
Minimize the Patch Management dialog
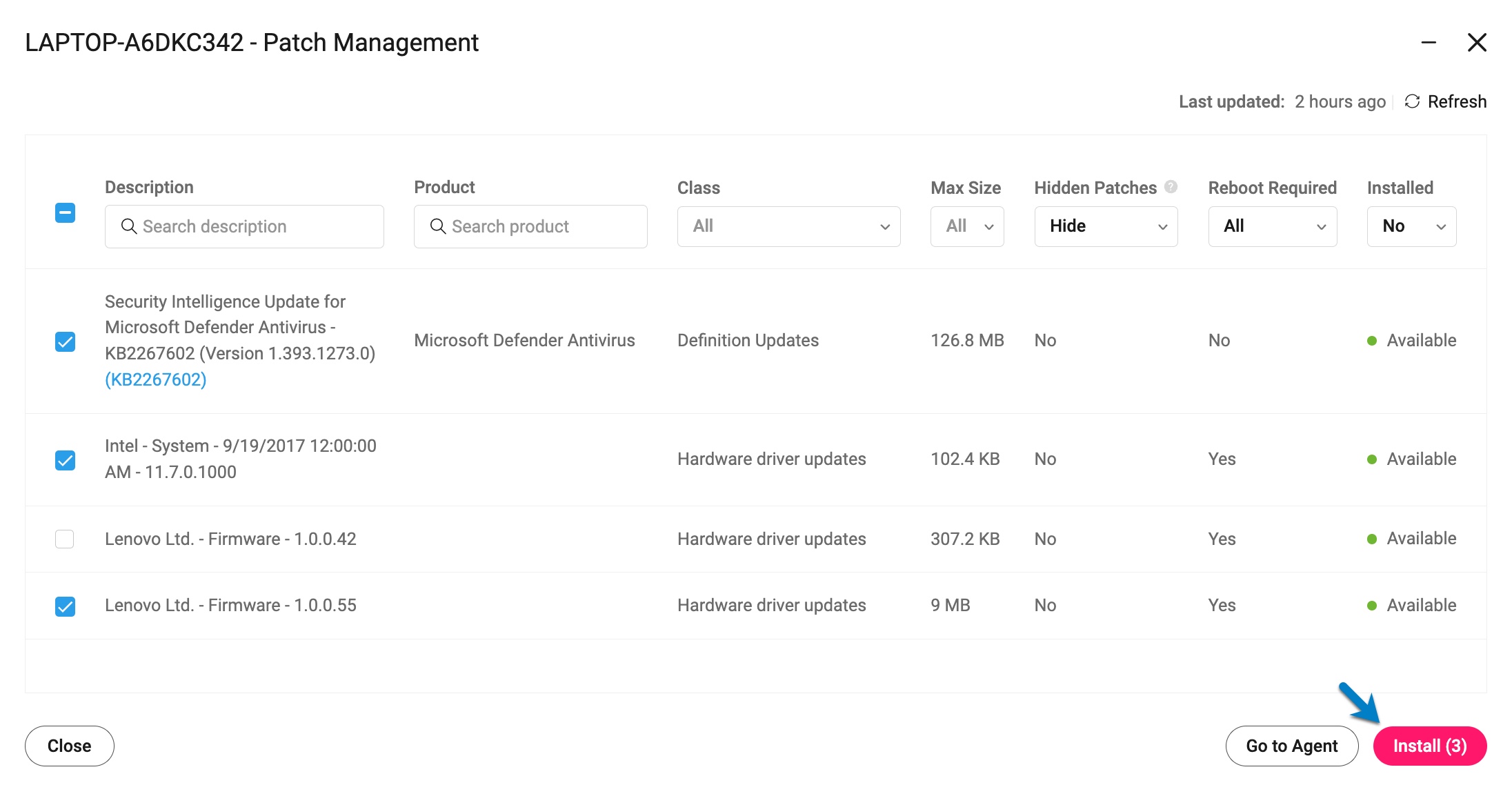[1429, 42]
